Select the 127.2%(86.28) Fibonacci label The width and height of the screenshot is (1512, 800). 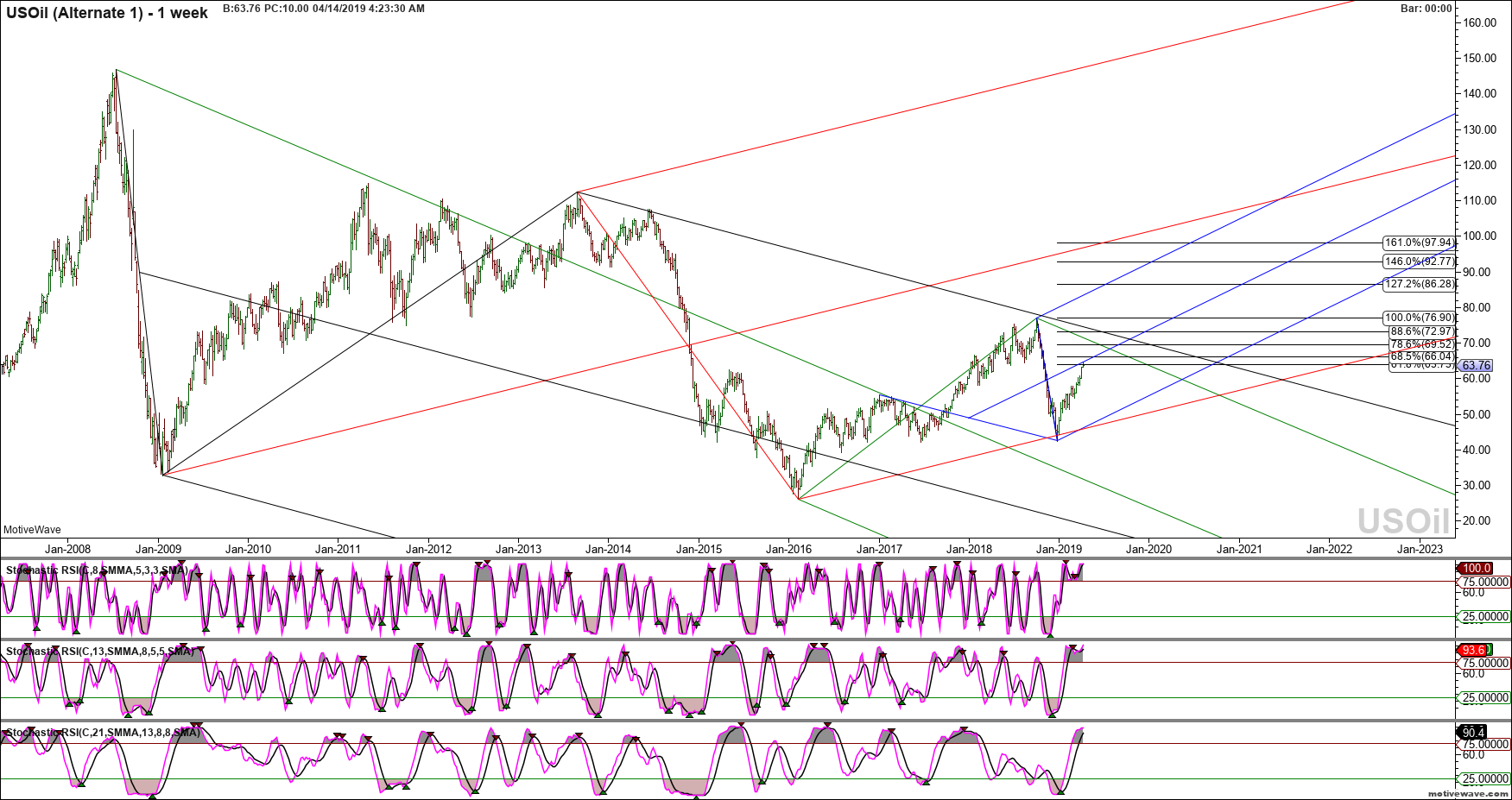tap(1419, 284)
